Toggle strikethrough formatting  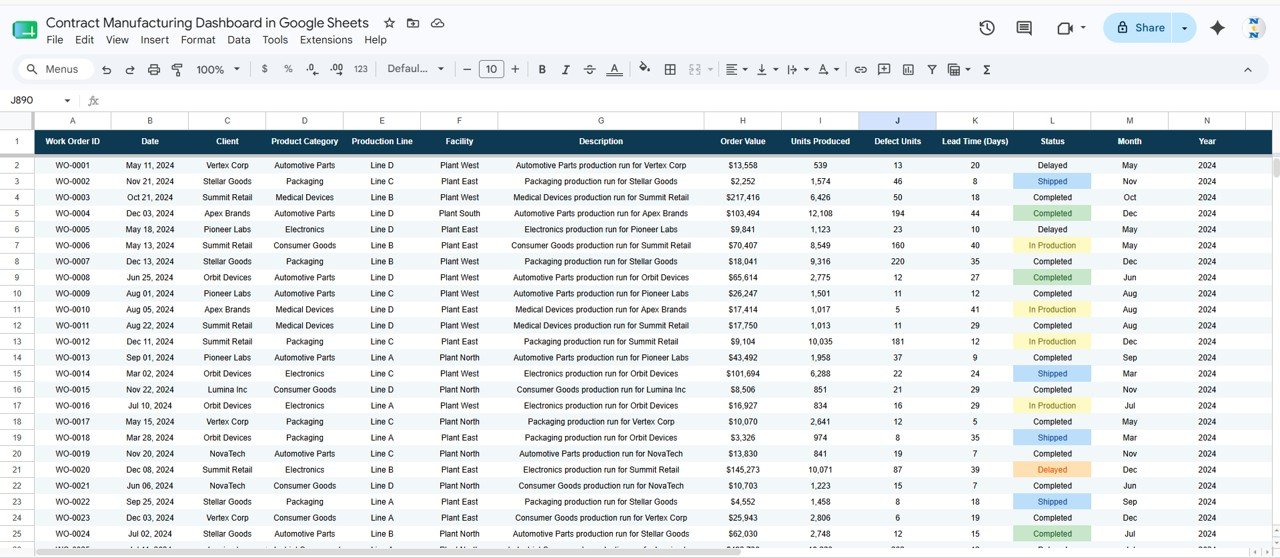(590, 70)
